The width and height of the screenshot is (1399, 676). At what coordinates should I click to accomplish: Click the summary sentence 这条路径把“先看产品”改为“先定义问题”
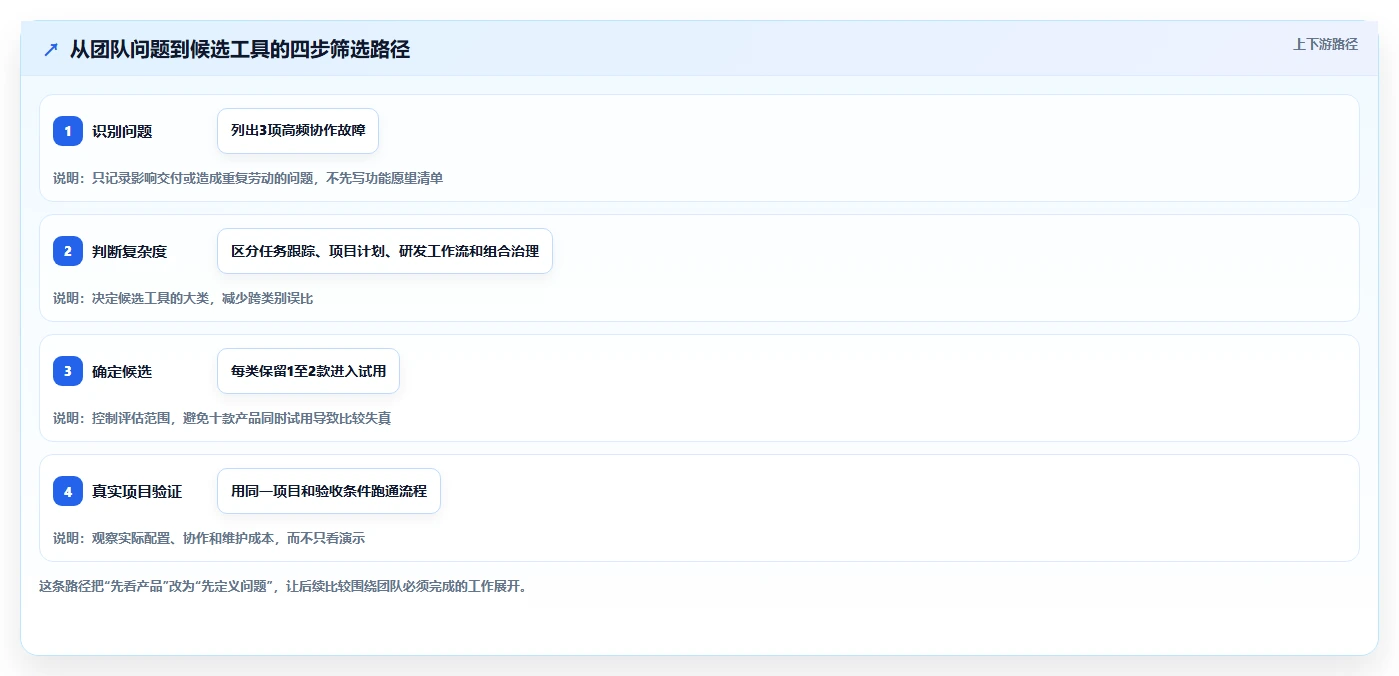pyautogui.click(x=283, y=586)
